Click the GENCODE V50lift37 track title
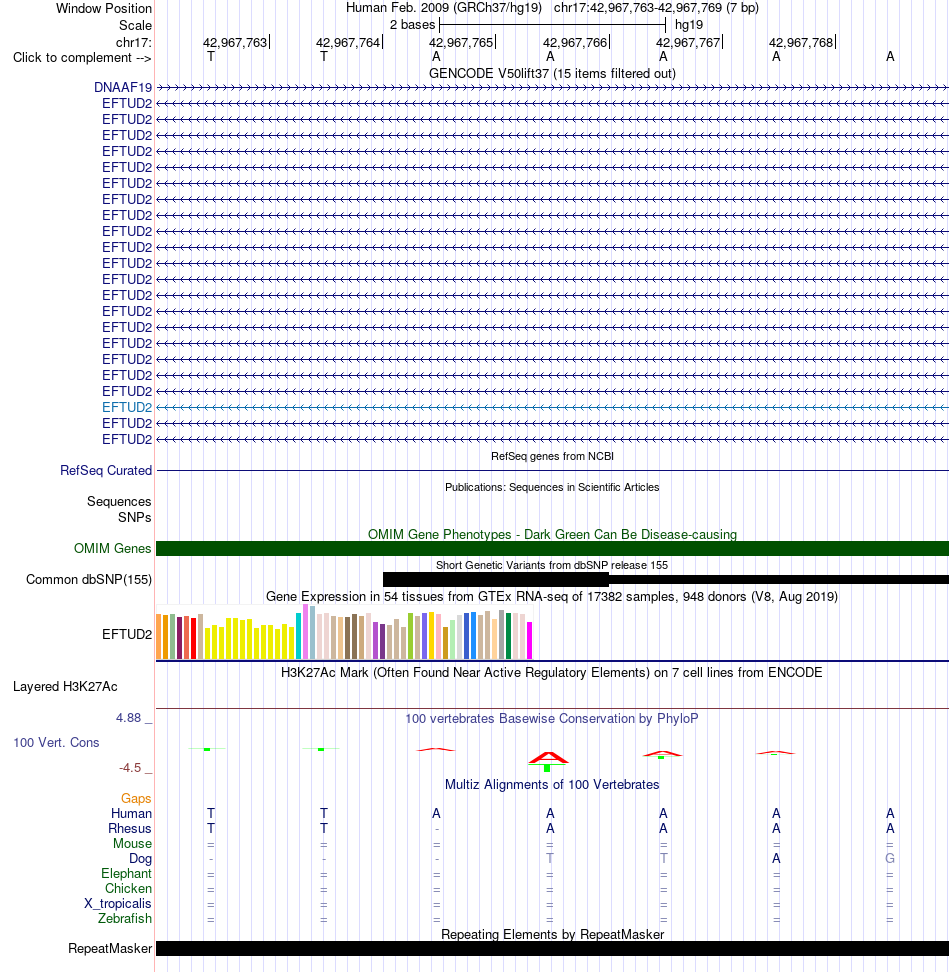Viewport: 950px width, 972px height. 552,73
